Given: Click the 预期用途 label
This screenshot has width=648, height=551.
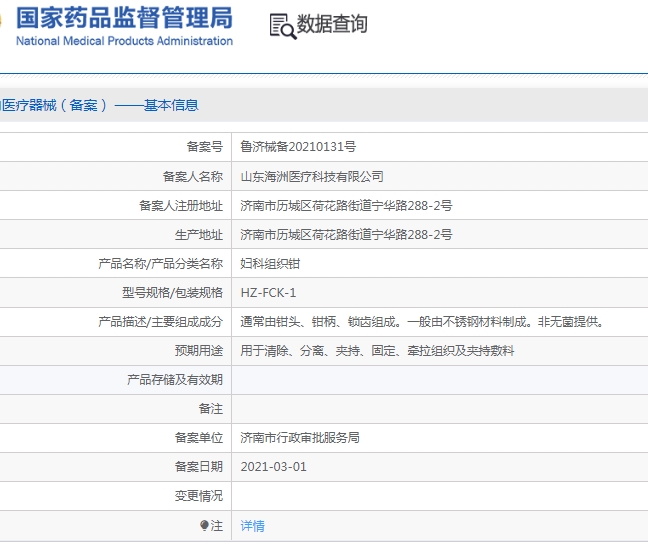Looking at the screenshot, I should 198,351.
